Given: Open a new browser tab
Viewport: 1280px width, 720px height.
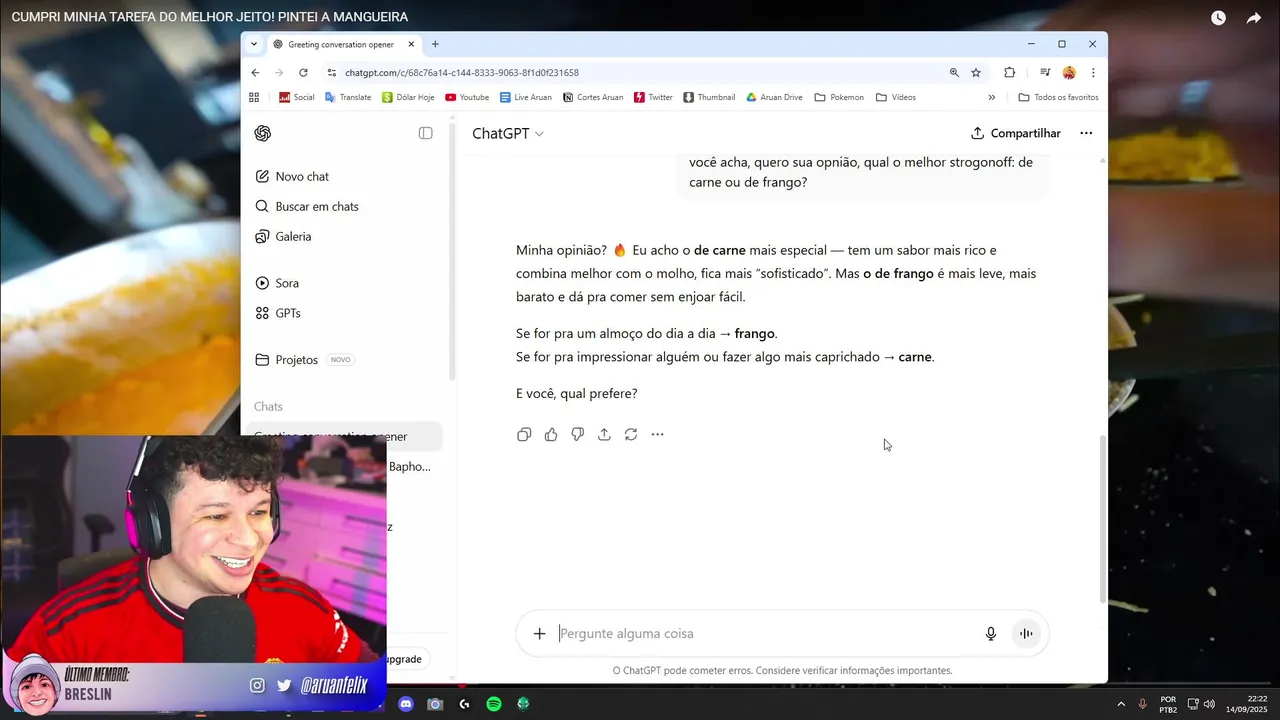Looking at the screenshot, I should coord(435,44).
